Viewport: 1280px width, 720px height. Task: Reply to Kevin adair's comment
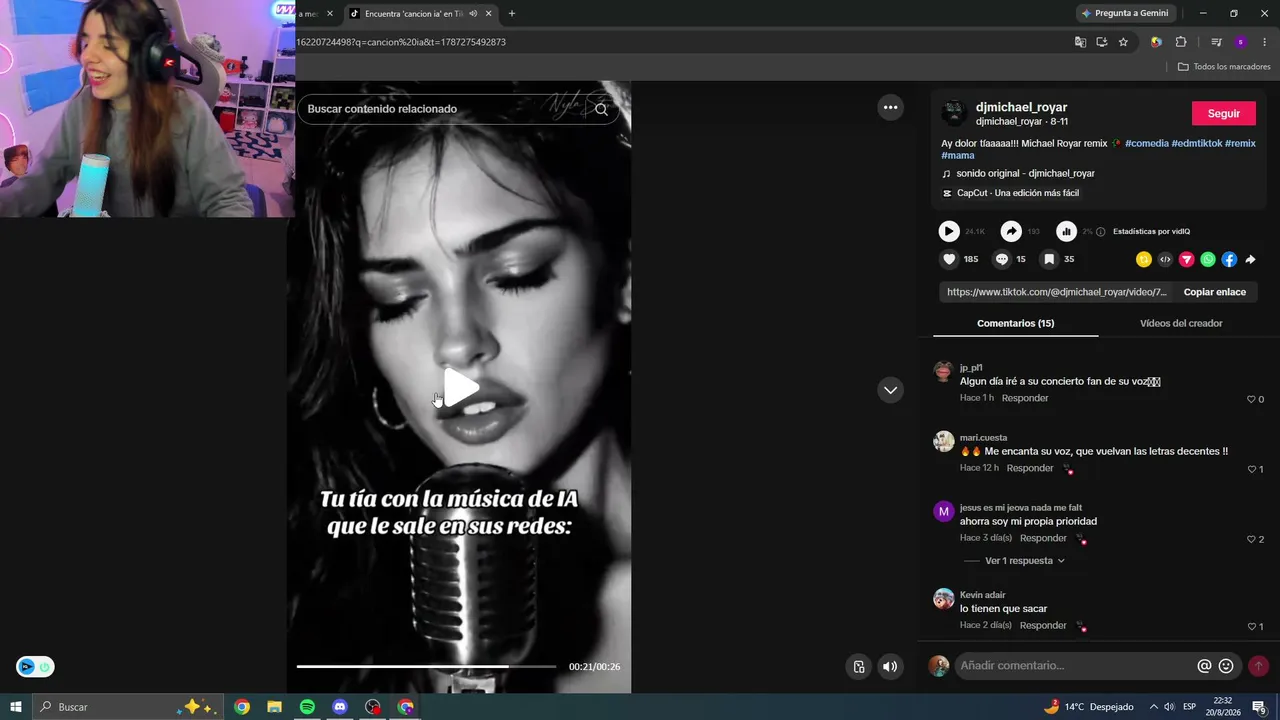(1043, 626)
